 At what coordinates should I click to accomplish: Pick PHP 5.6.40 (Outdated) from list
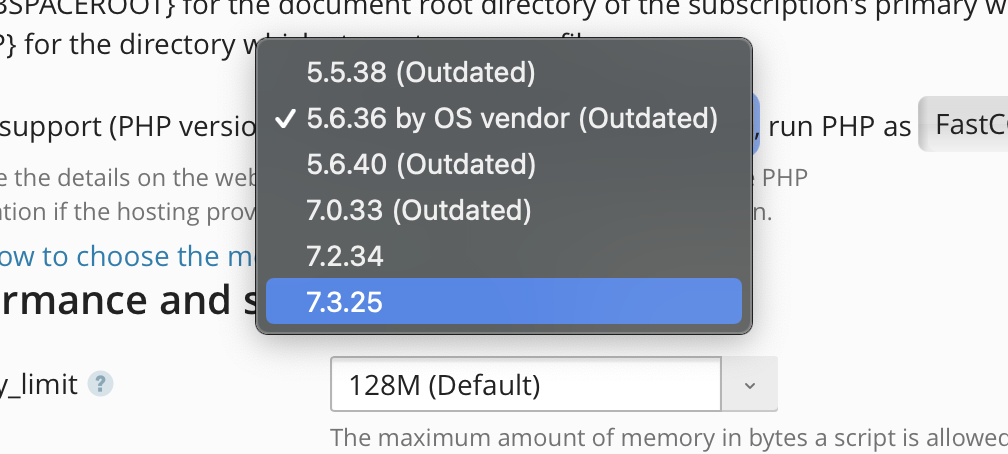click(x=420, y=164)
